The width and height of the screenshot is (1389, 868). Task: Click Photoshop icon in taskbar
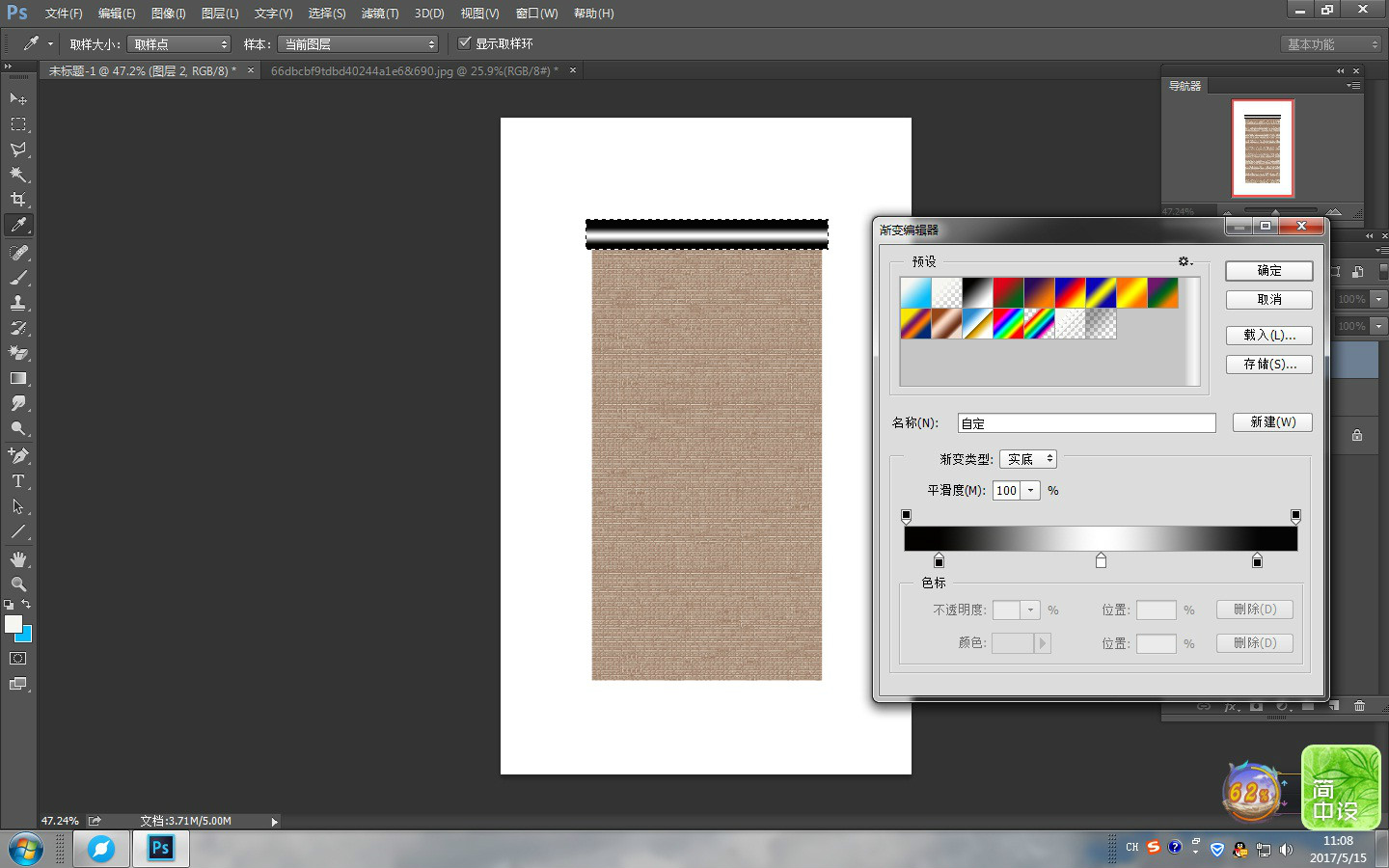point(160,849)
